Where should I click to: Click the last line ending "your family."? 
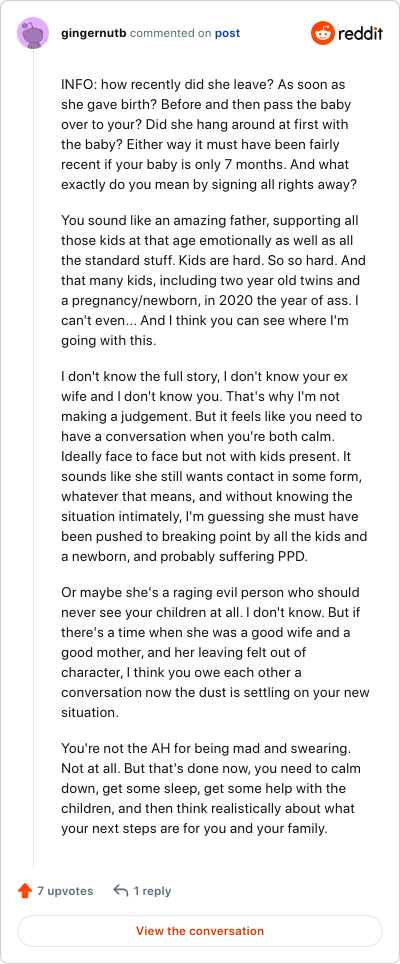194,828
